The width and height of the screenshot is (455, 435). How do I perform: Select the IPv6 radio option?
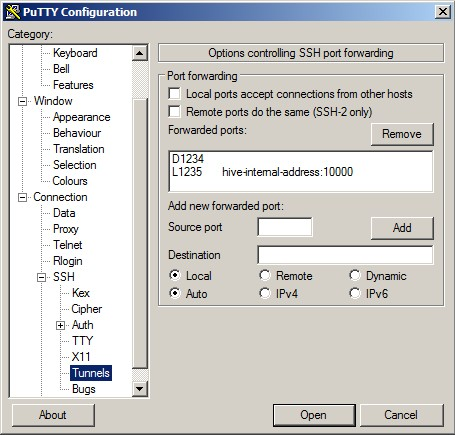[x=355, y=293]
